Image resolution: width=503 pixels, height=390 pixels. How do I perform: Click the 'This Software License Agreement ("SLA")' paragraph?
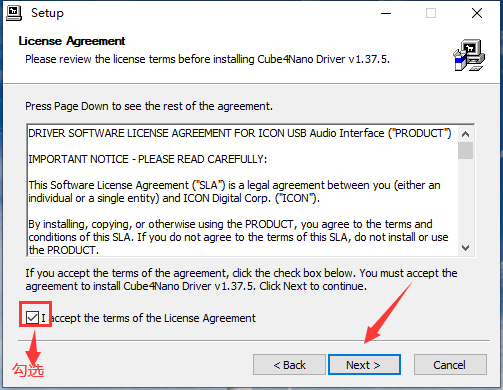[x=234, y=191]
